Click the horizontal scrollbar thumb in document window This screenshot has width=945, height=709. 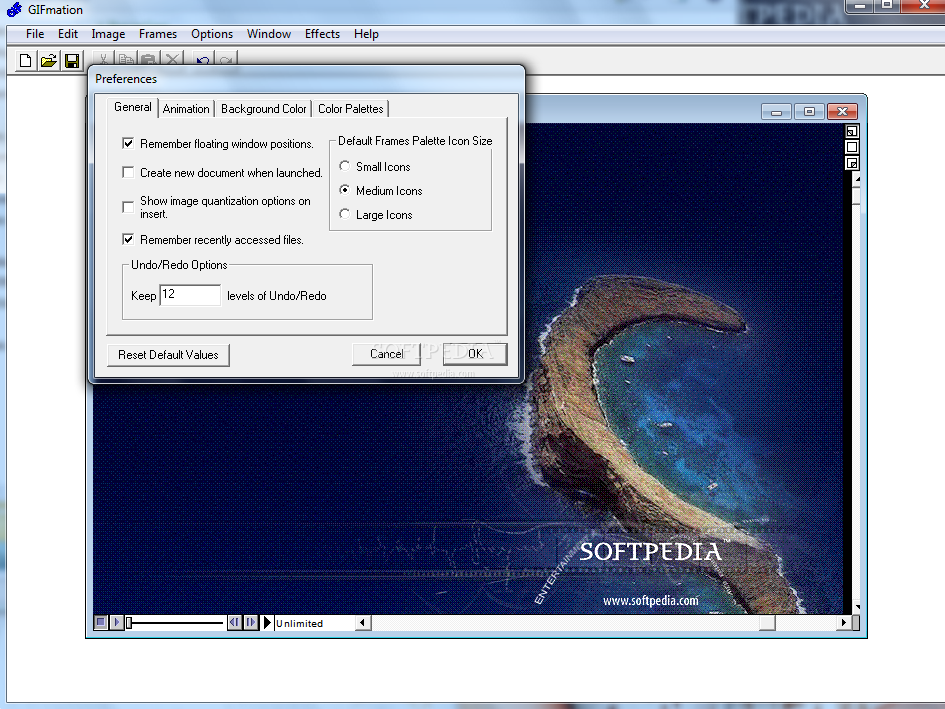click(x=767, y=623)
